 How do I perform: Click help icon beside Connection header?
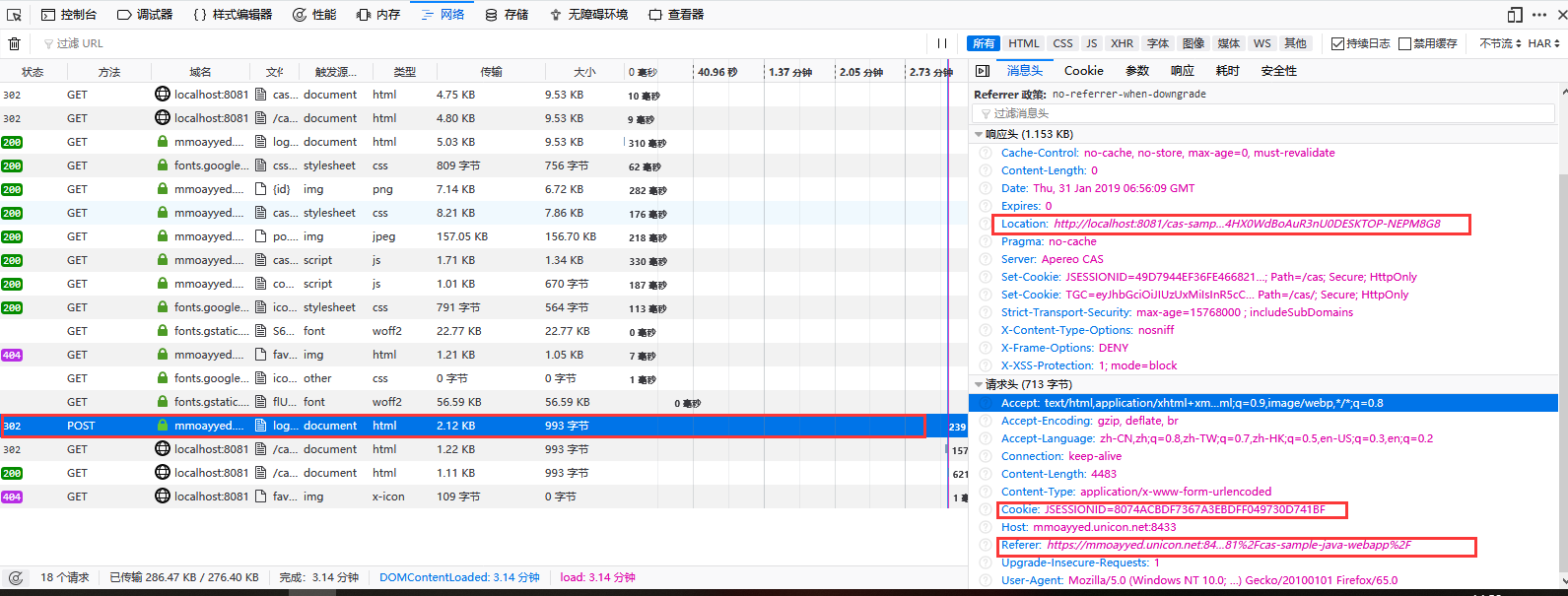[985, 456]
